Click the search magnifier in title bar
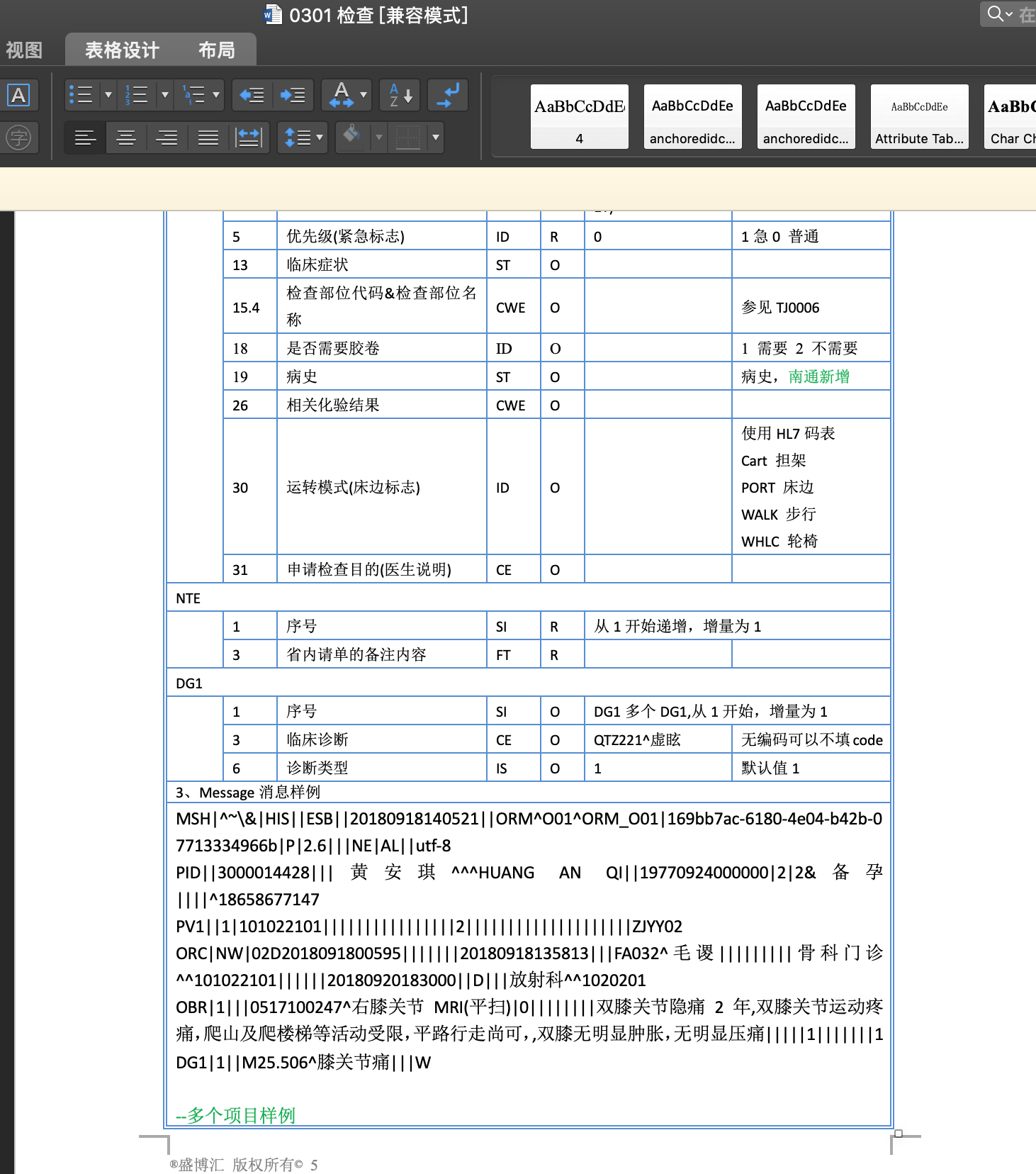Screen dimensions: 1036x1174 click(995, 14)
